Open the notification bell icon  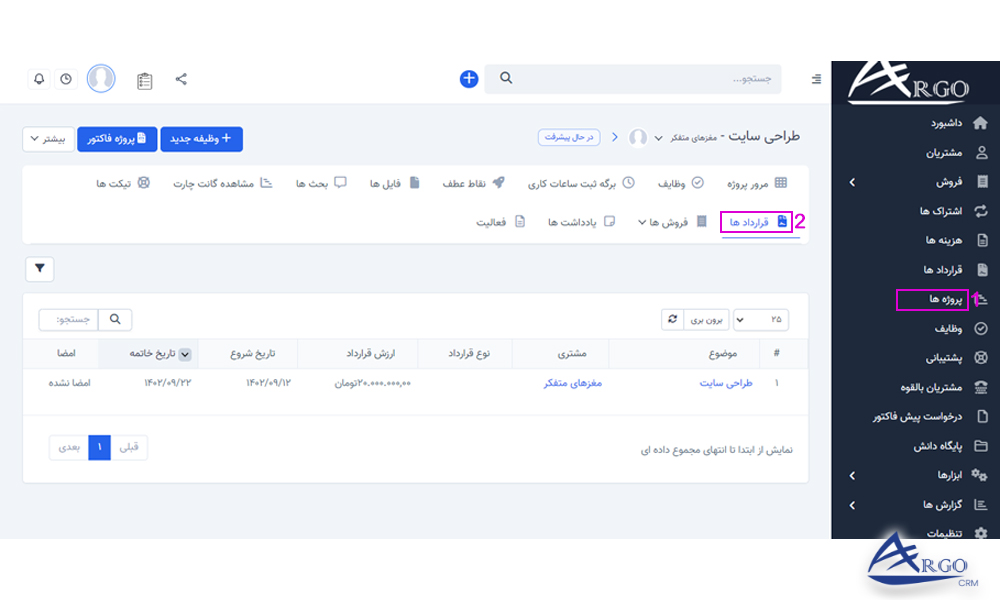(39, 78)
